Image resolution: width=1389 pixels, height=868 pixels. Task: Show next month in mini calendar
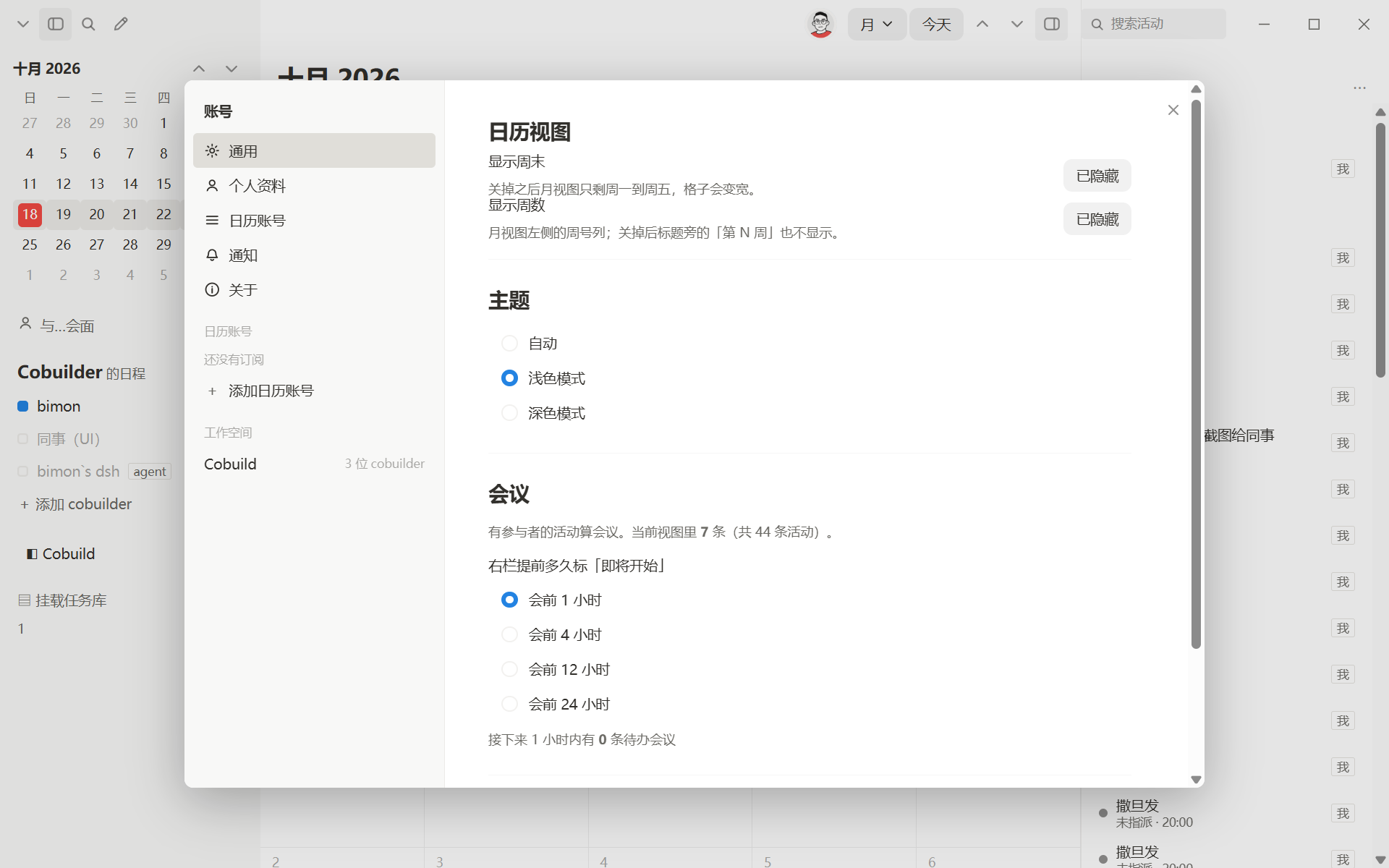(x=231, y=69)
